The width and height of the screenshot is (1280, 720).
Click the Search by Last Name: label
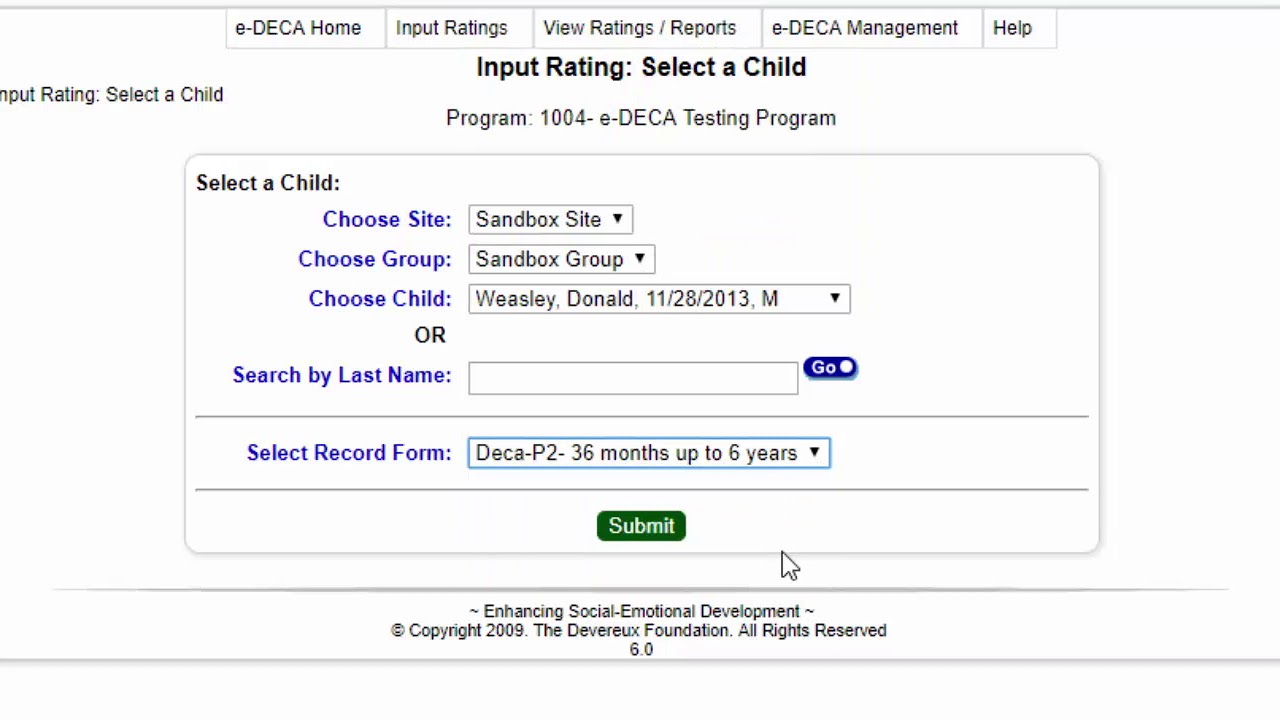[342, 375]
